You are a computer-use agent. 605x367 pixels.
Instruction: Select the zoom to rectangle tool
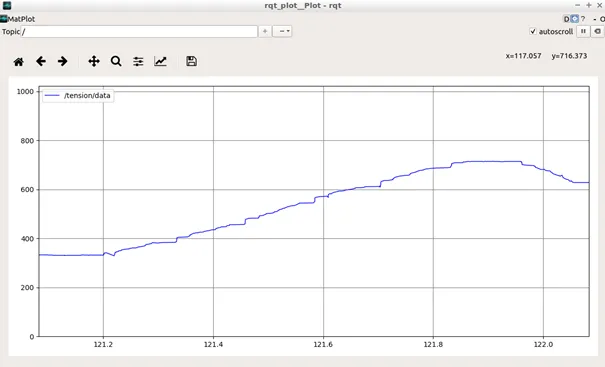[116, 61]
